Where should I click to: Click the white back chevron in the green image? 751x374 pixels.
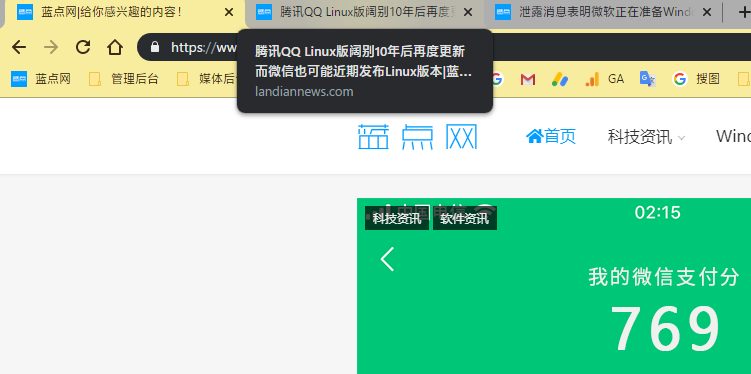(387, 259)
